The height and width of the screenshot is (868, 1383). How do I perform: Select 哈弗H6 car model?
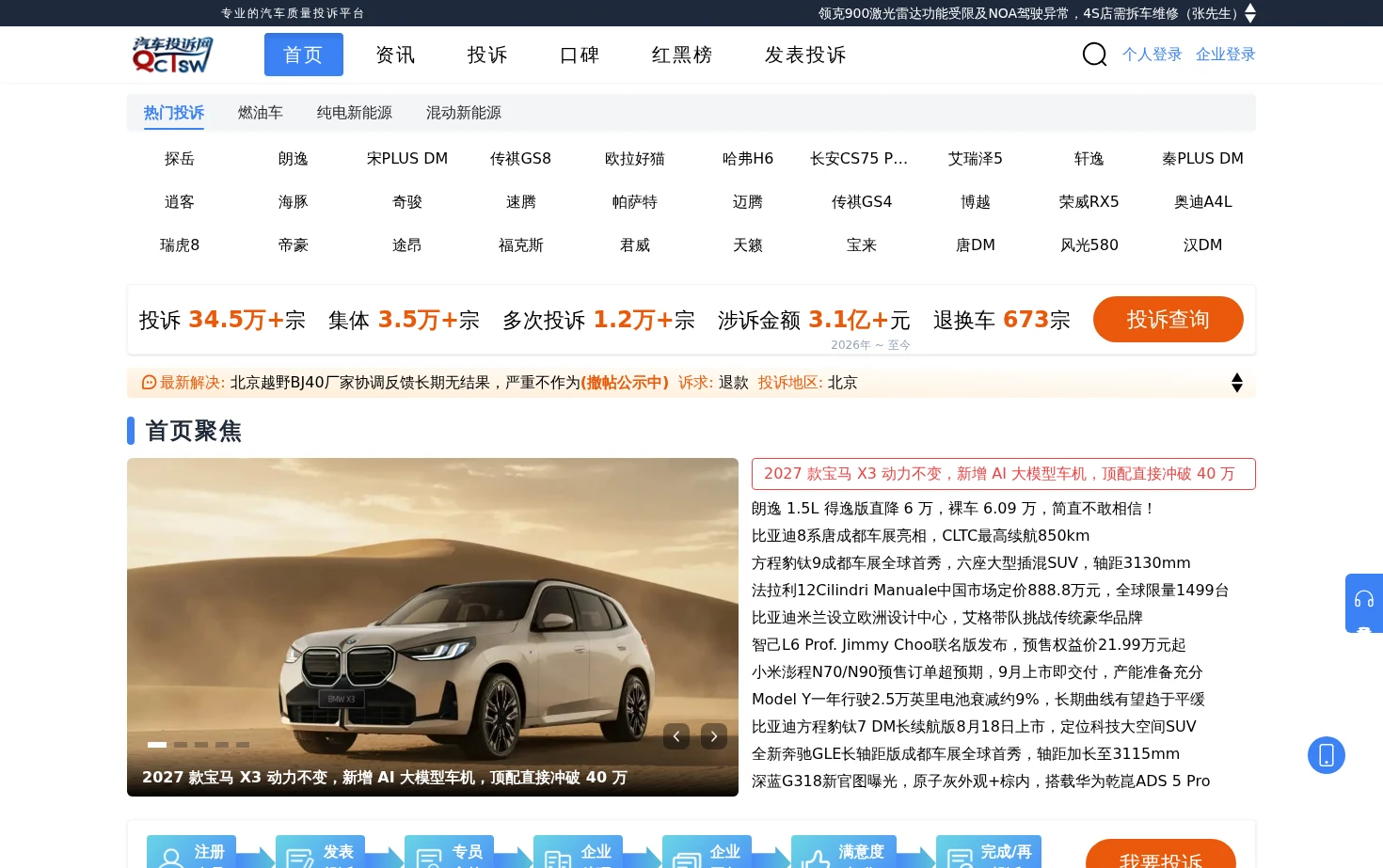pos(748,159)
